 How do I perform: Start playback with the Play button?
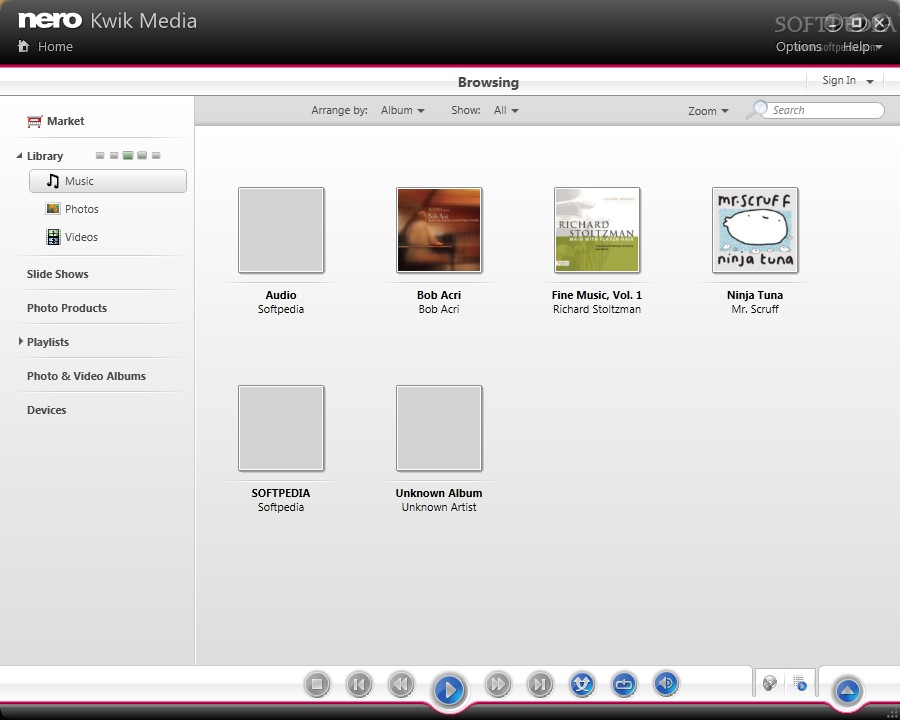(x=449, y=688)
